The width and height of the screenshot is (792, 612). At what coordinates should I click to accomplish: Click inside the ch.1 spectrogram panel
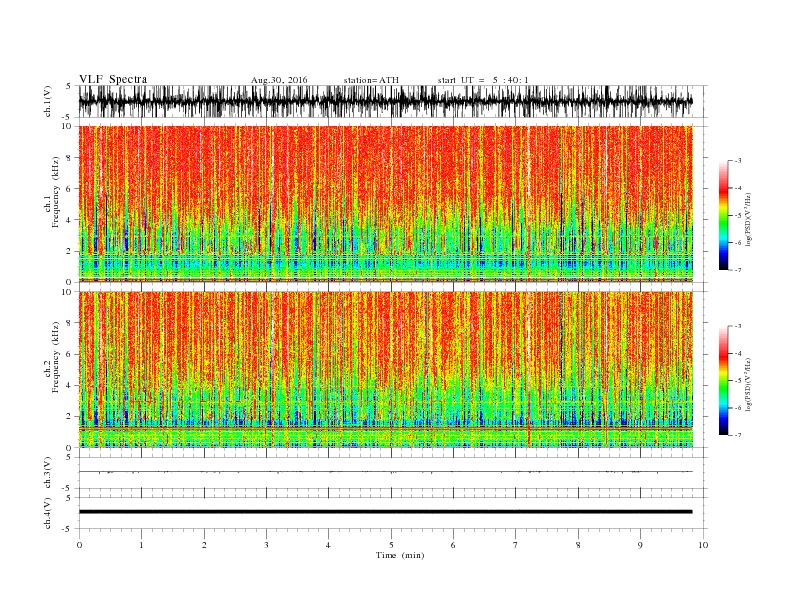tap(386, 204)
